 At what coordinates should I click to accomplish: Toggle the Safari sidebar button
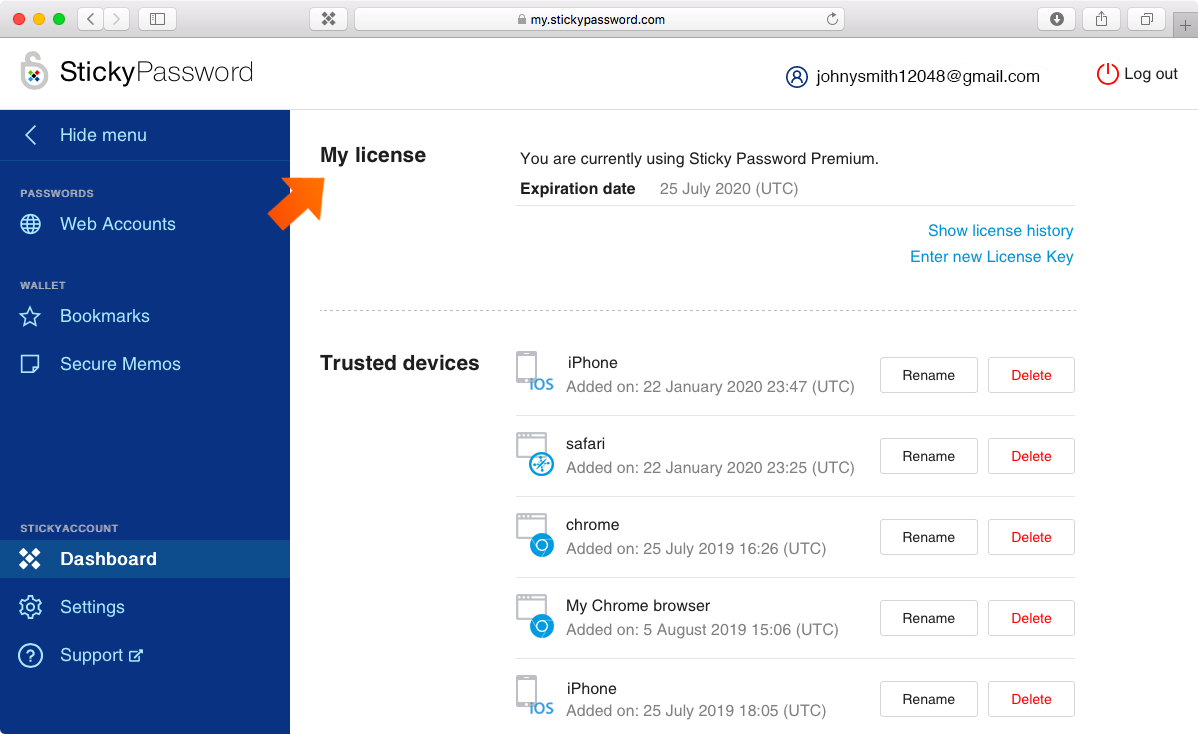(x=157, y=19)
